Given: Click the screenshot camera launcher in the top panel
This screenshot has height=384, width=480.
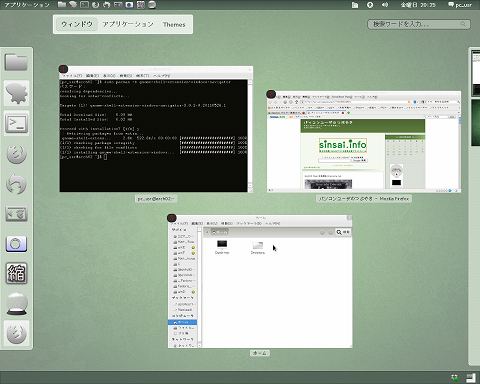Looking at the screenshot, I should click(129, 4).
